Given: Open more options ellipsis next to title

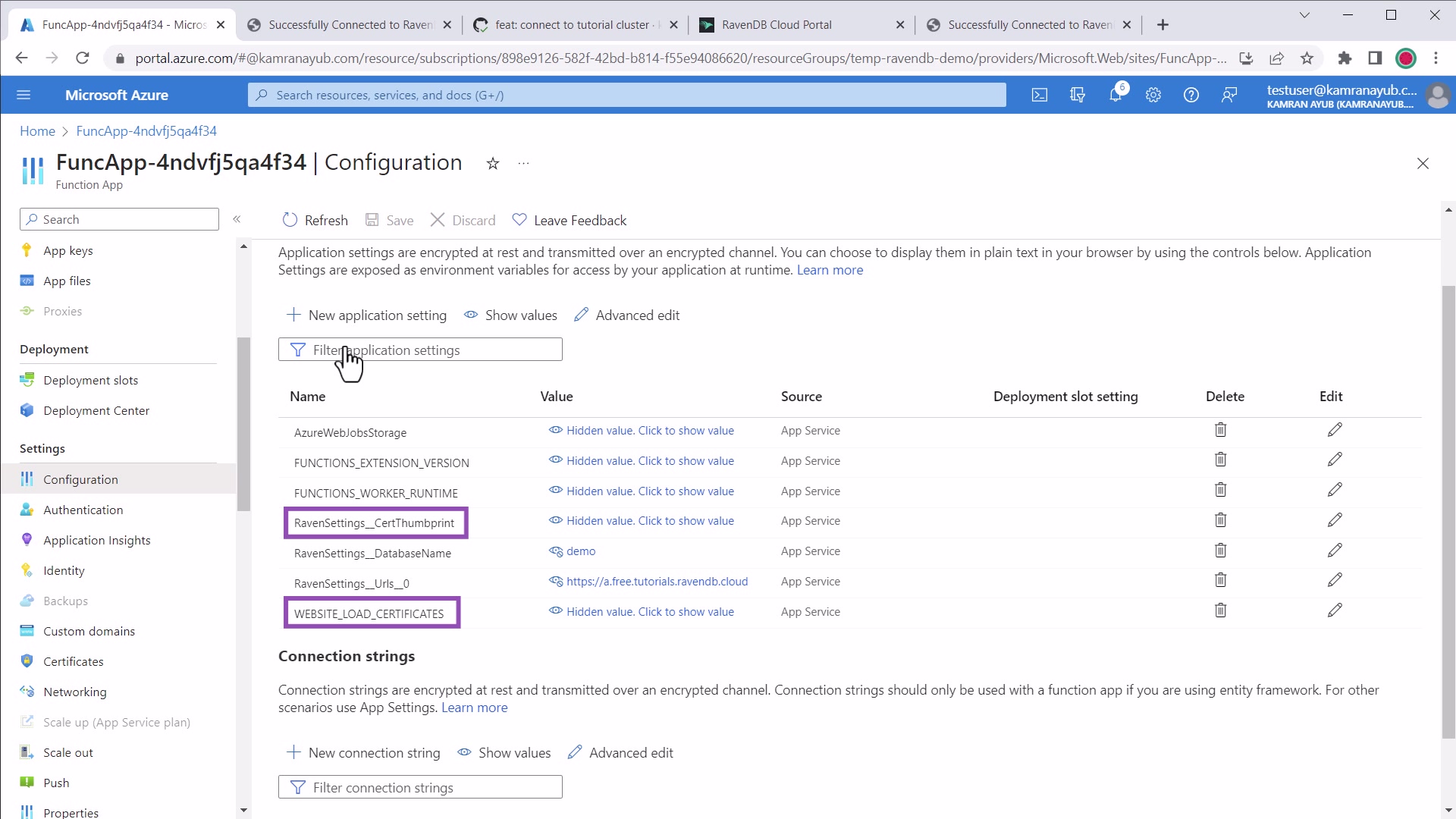Looking at the screenshot, I should pos(523,163).
